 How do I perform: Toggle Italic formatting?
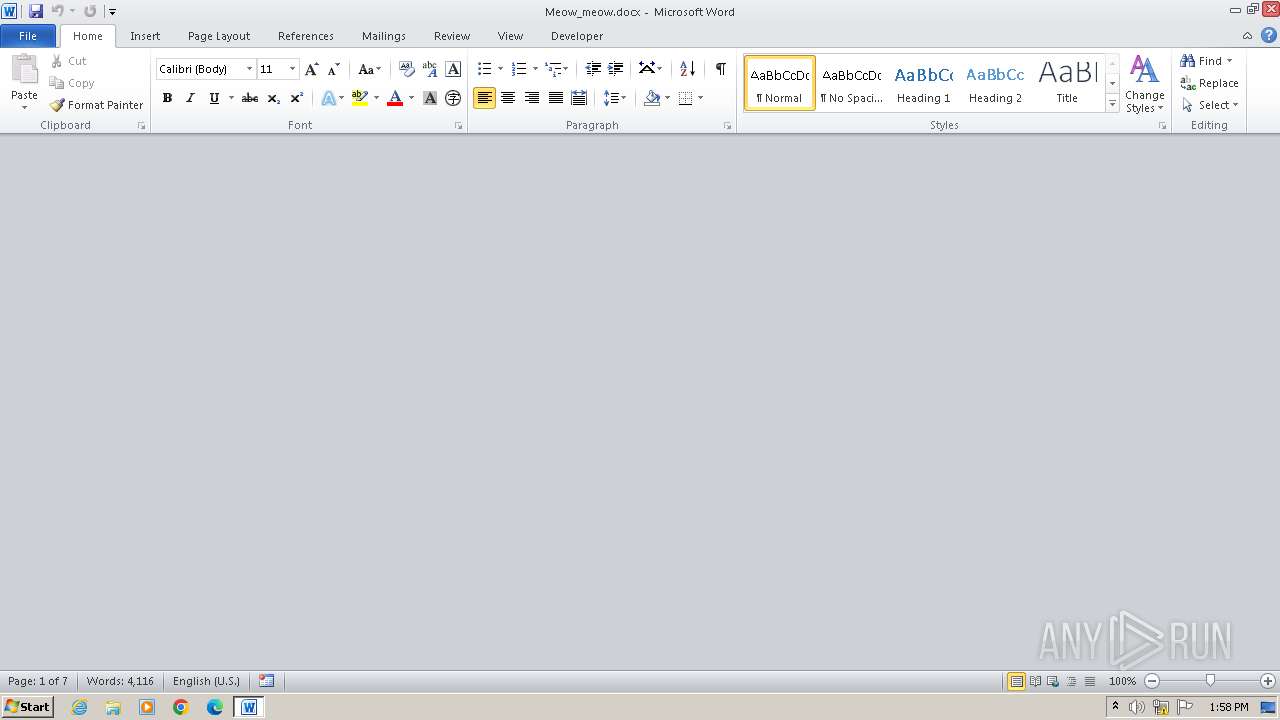190,98
